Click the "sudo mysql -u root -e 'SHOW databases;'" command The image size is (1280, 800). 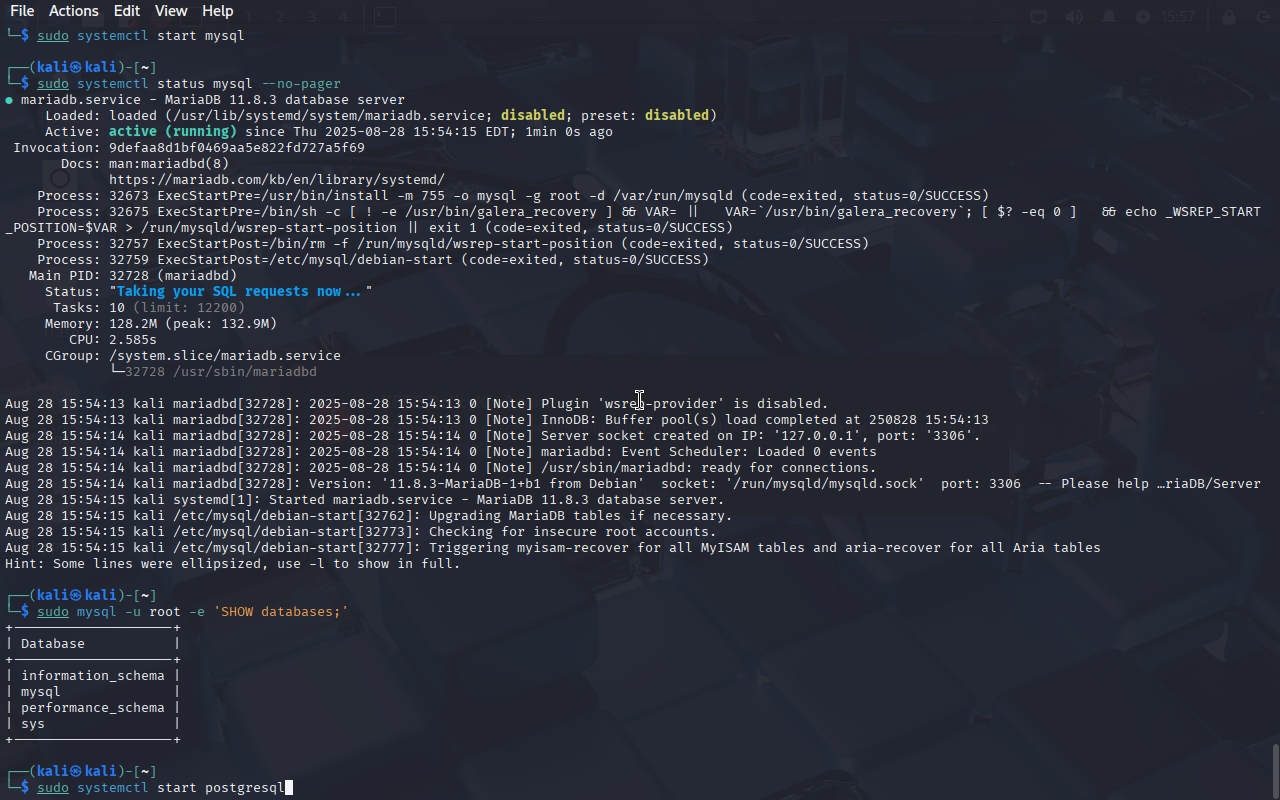[x=193, y=611]
